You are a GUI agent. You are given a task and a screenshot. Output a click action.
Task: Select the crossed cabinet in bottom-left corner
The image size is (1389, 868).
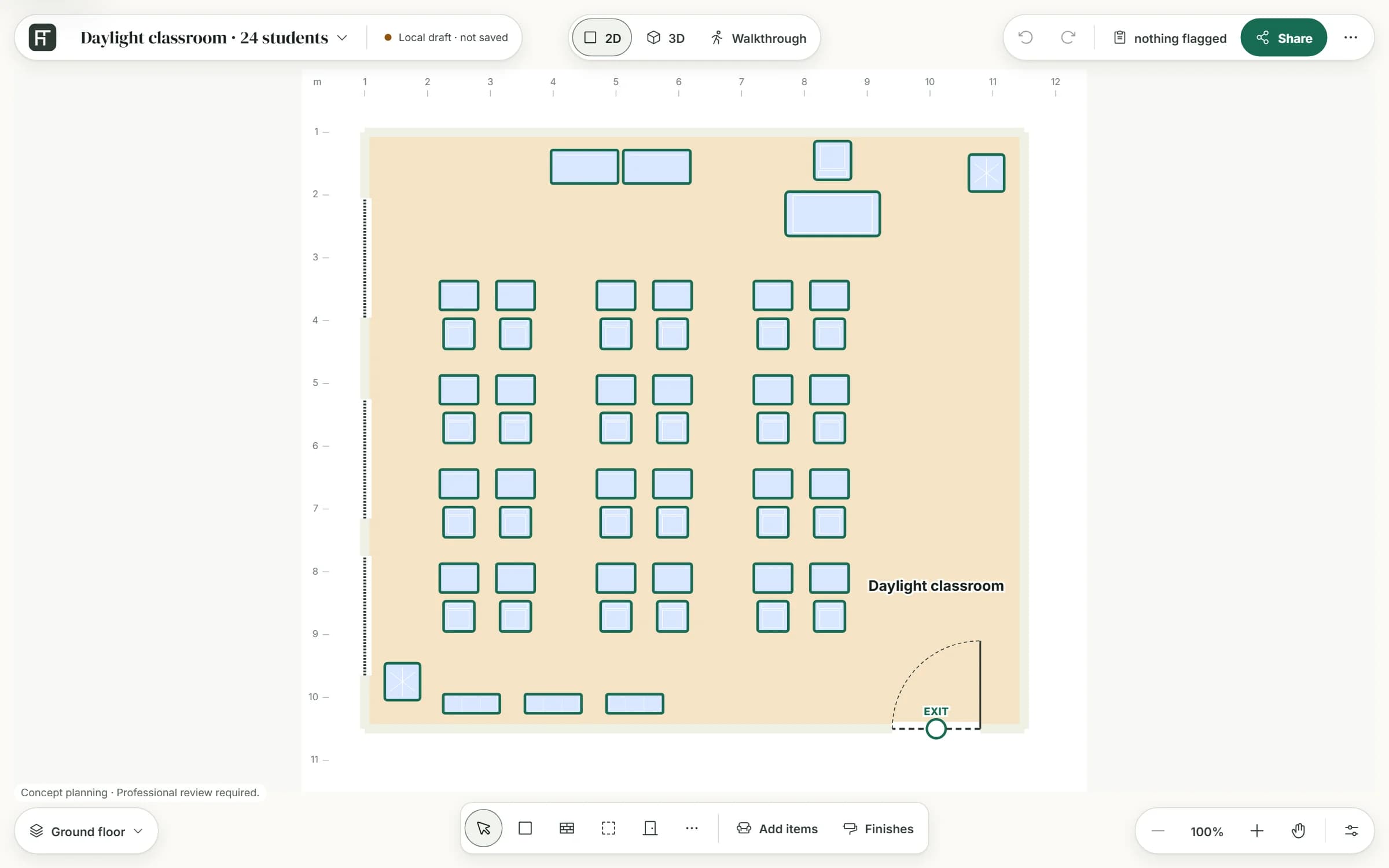(x=402, y=681)
